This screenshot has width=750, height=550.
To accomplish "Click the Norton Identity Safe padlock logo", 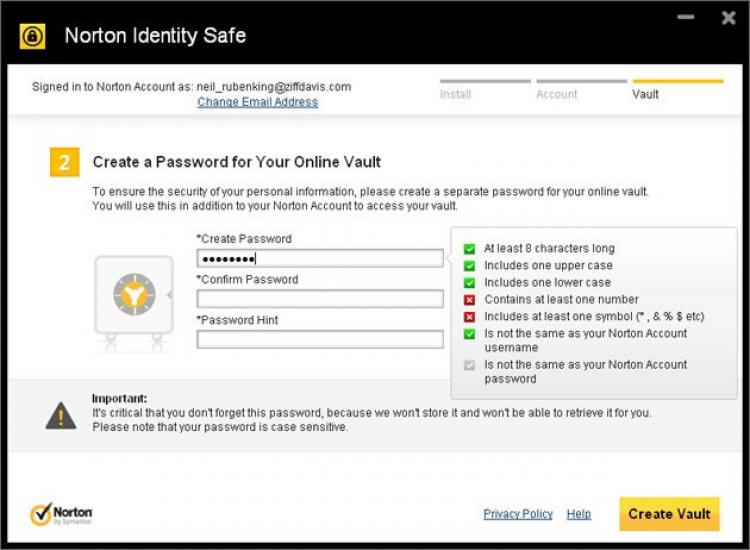I will (x=33, y=36).
